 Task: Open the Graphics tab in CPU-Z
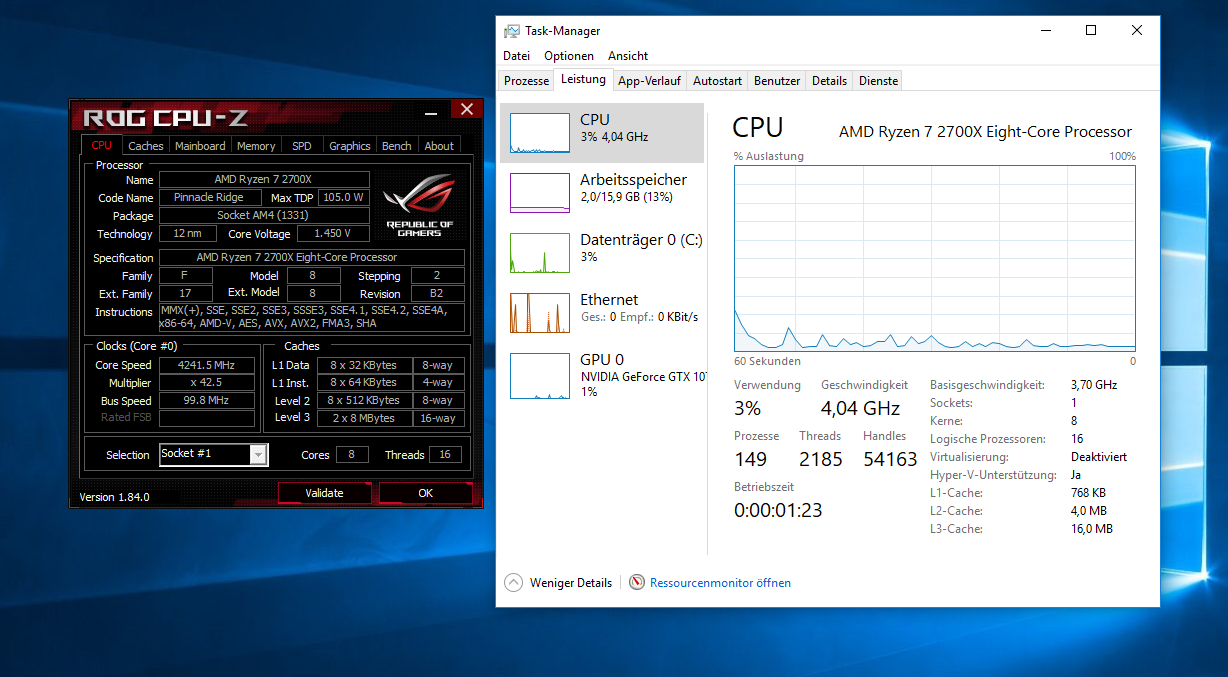pyautogui.click(x=350, y=146)
